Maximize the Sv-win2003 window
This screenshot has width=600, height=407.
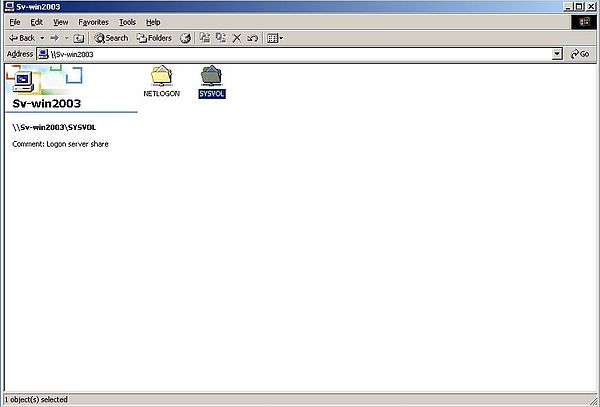click(579, 7)
